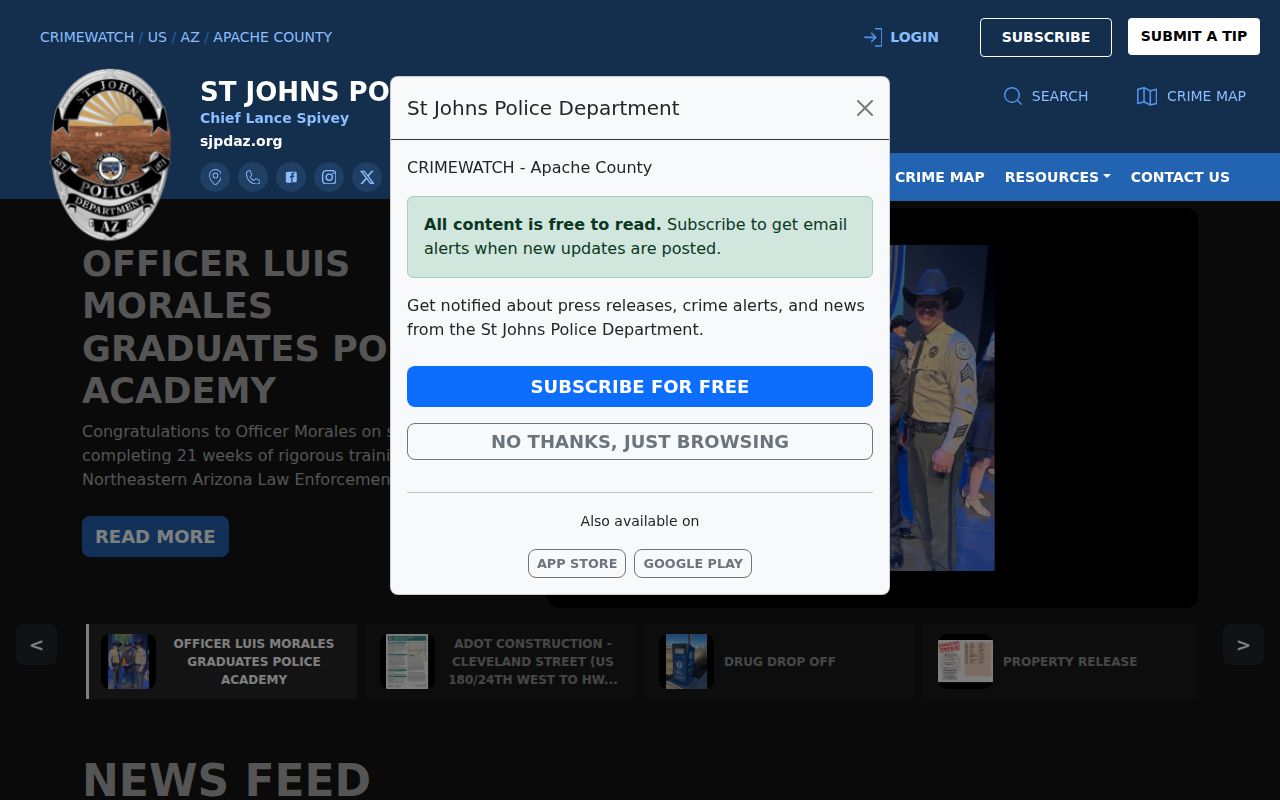
Task: Click Read More button
Action: 155,536
